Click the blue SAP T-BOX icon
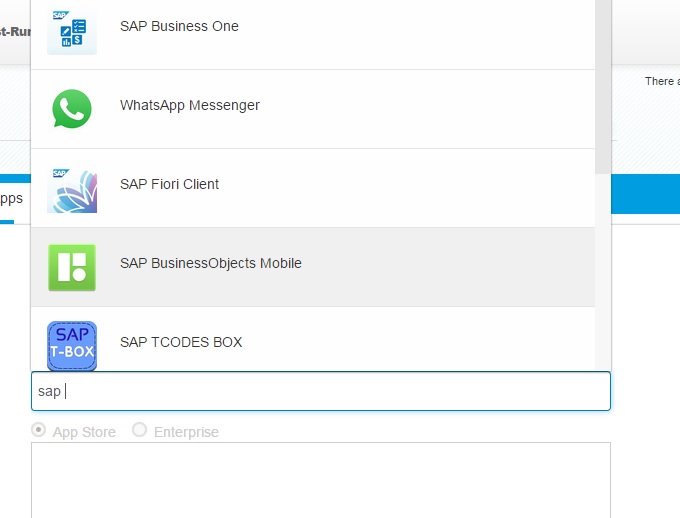The height and width of the screenshot is (518, 680). point(72,345)
